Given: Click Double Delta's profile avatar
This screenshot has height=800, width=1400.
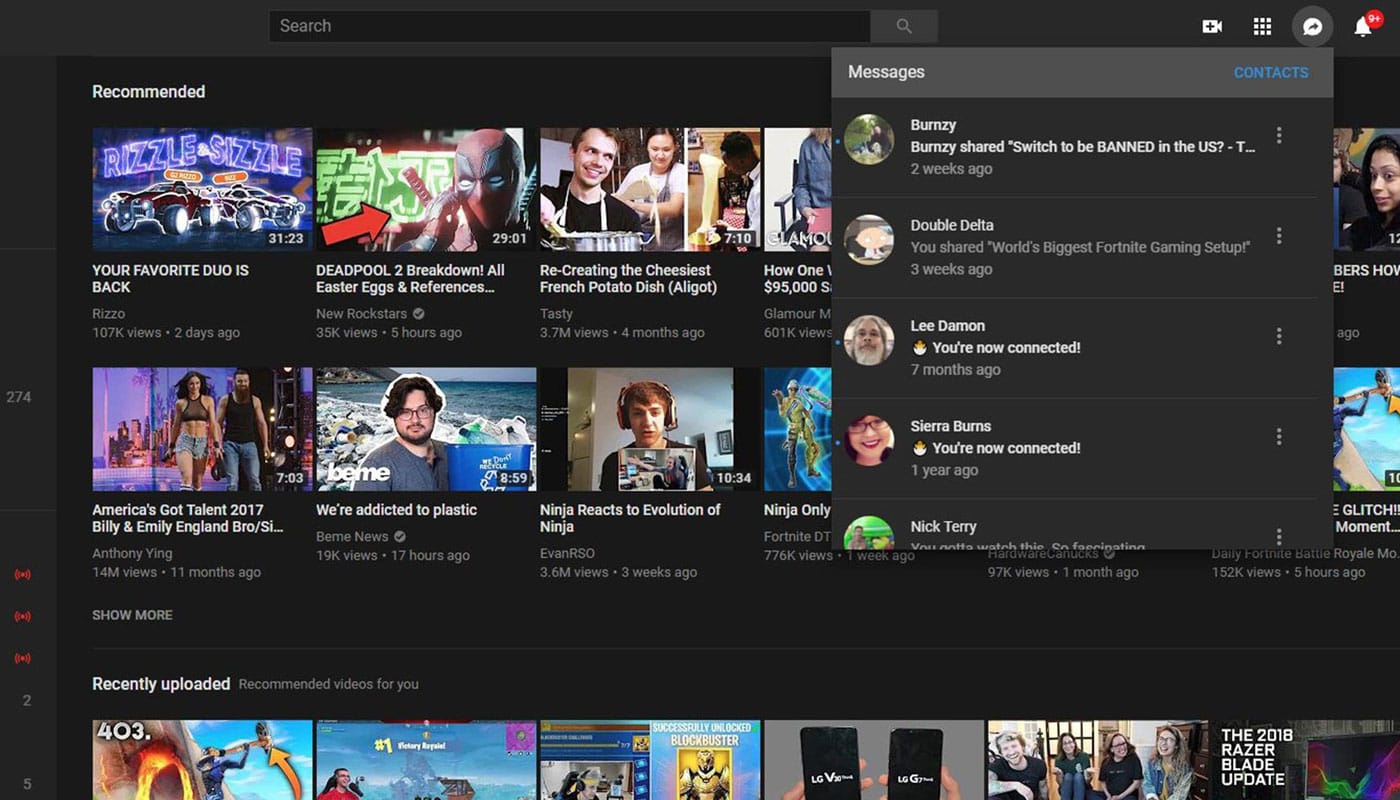Looking at the screenshot, I should (869, 240).
